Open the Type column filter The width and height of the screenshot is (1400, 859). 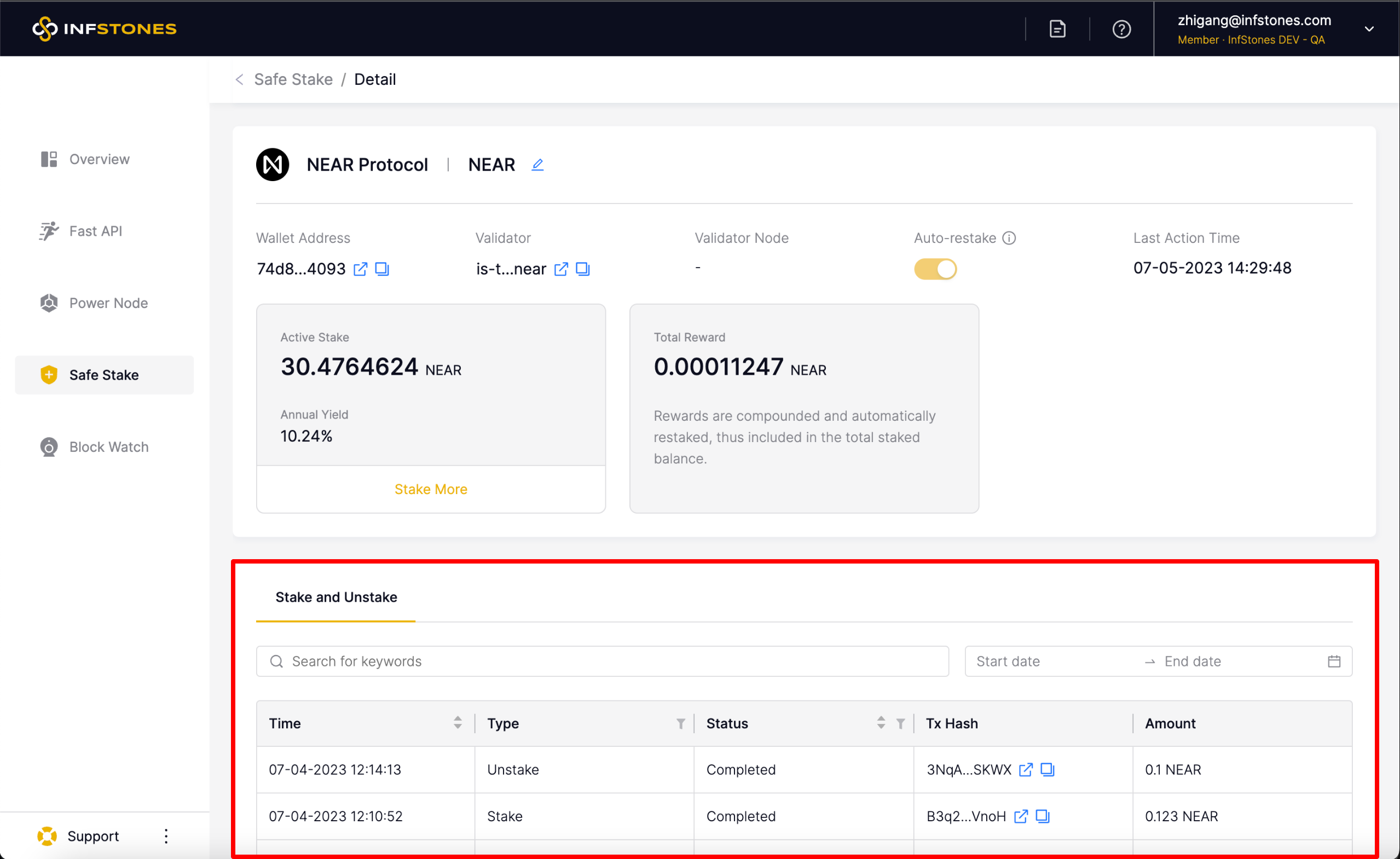680,723
